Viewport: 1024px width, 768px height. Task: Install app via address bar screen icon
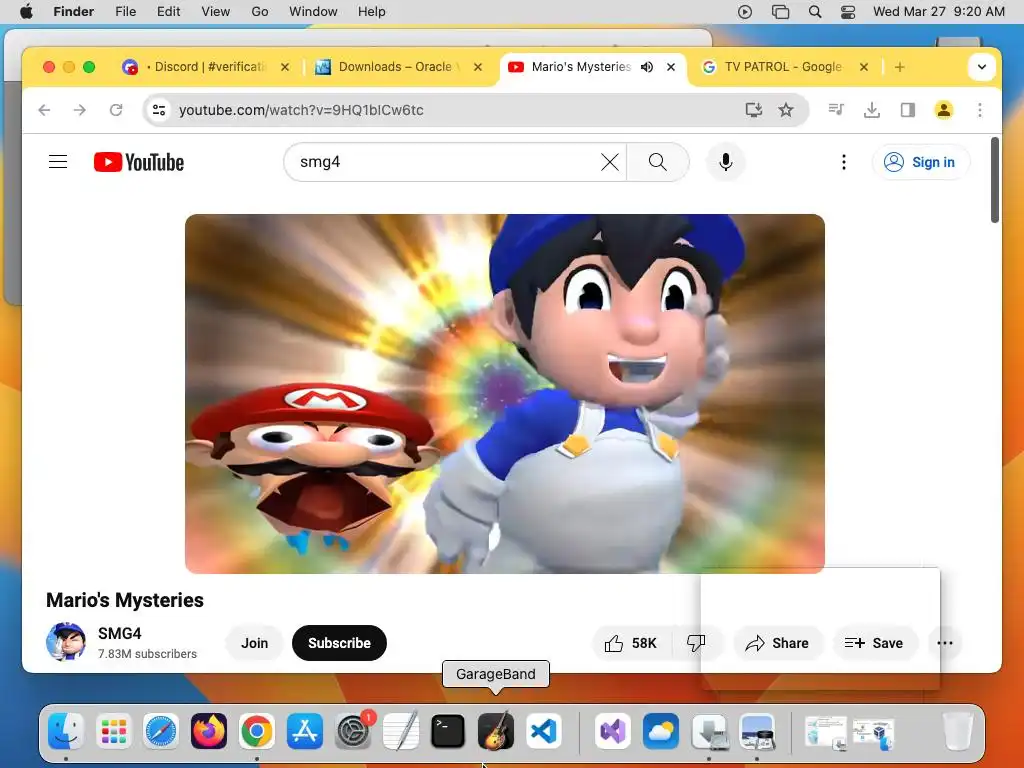click(x=754, y=110)
